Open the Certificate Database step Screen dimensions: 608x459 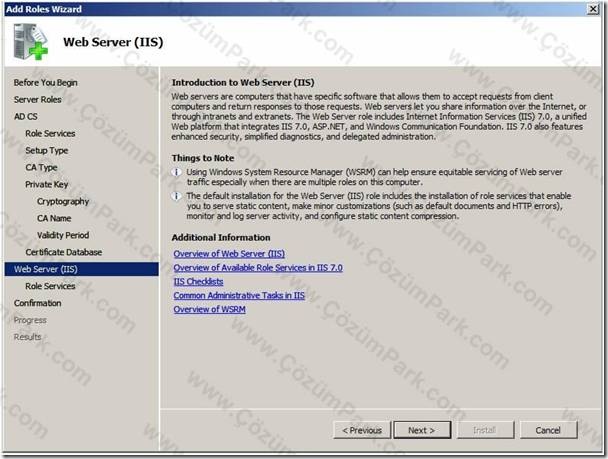coord(64,252)
